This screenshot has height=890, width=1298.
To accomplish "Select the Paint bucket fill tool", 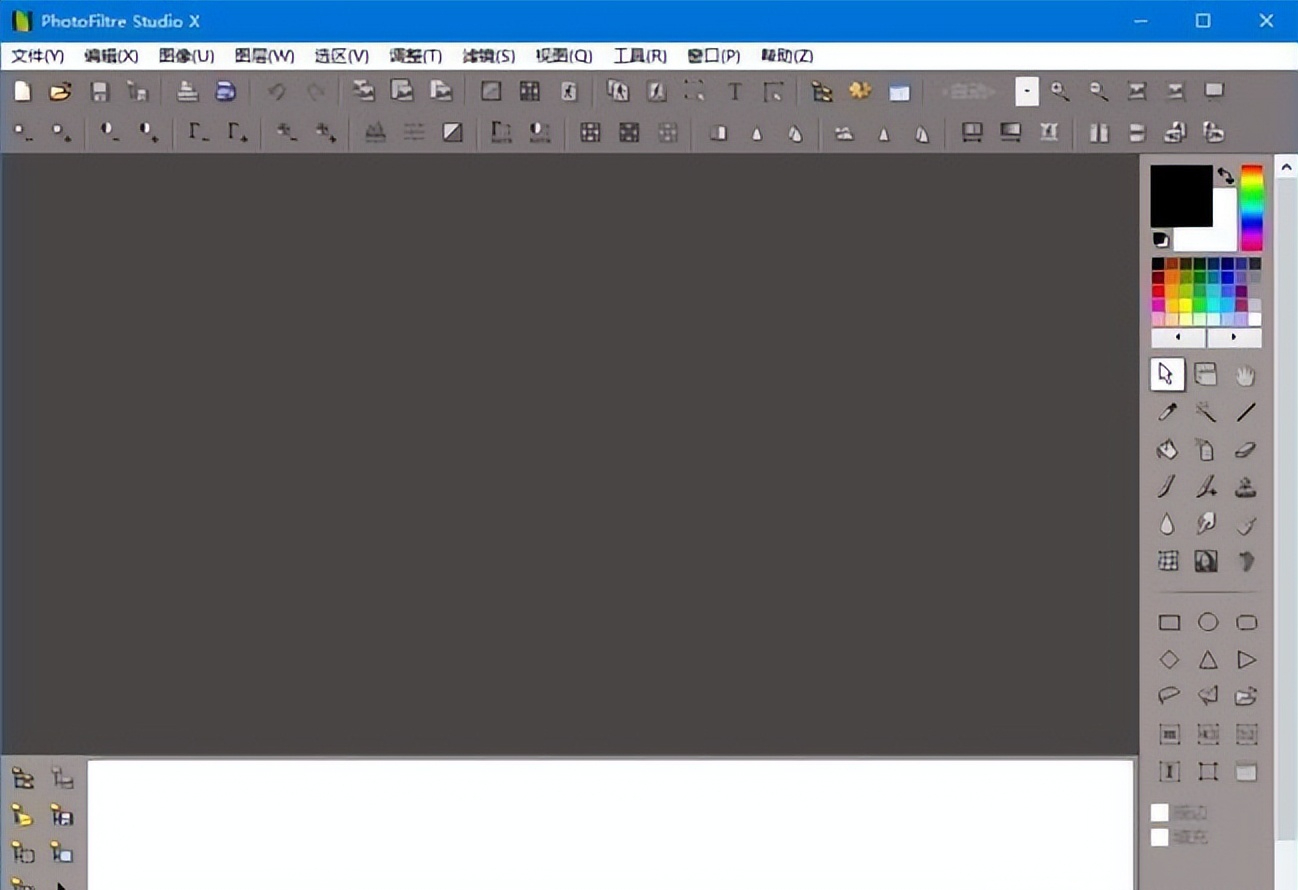I will (1168, 450).
